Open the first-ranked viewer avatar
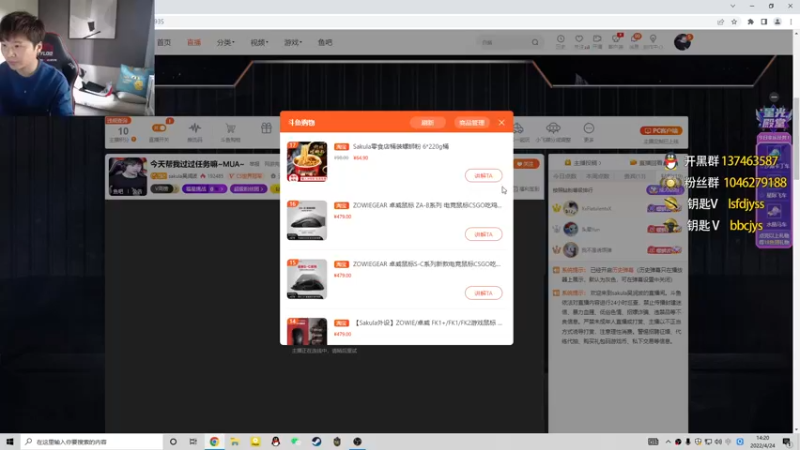800x450 pixels. (x=571, y=208)
